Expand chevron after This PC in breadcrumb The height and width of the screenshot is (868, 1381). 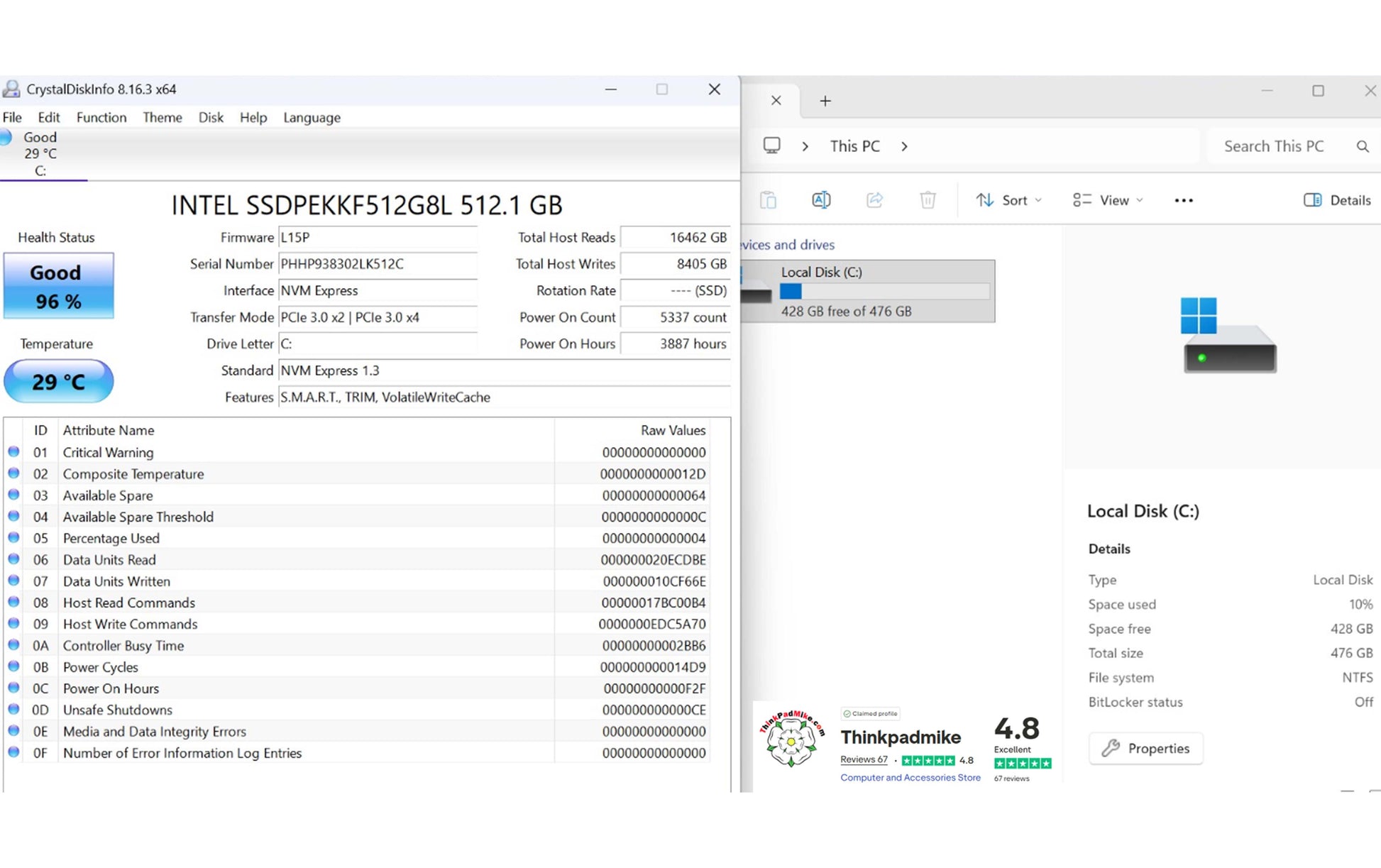(904, 146)
